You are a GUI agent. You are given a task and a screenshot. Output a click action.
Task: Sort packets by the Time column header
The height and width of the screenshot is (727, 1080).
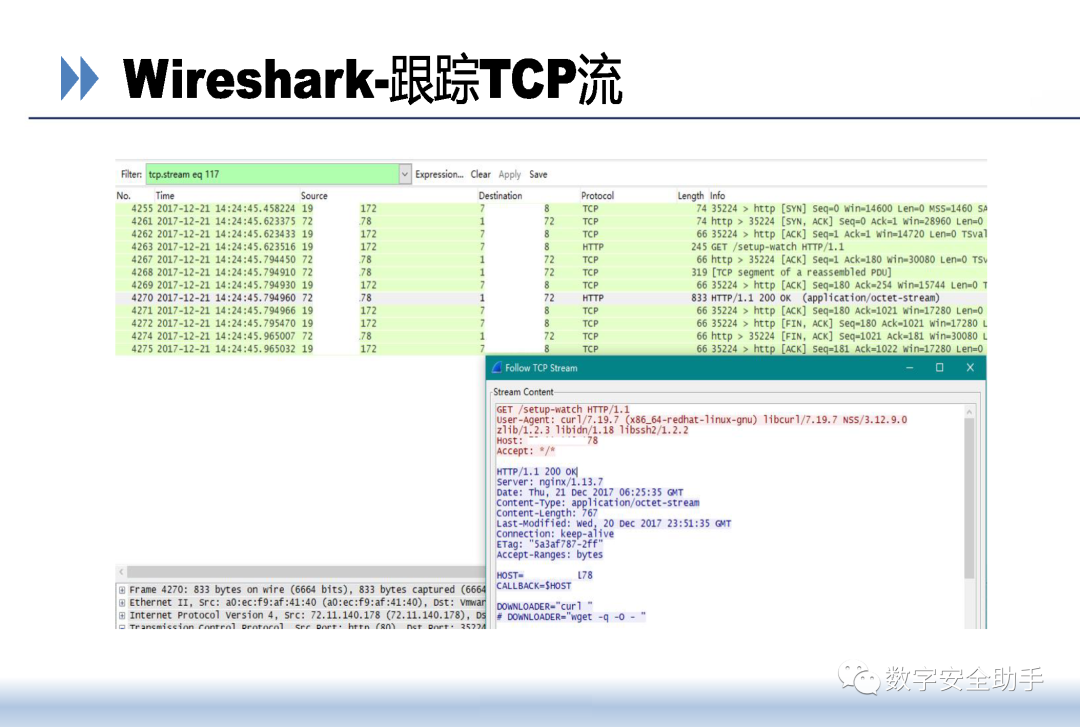165,196
